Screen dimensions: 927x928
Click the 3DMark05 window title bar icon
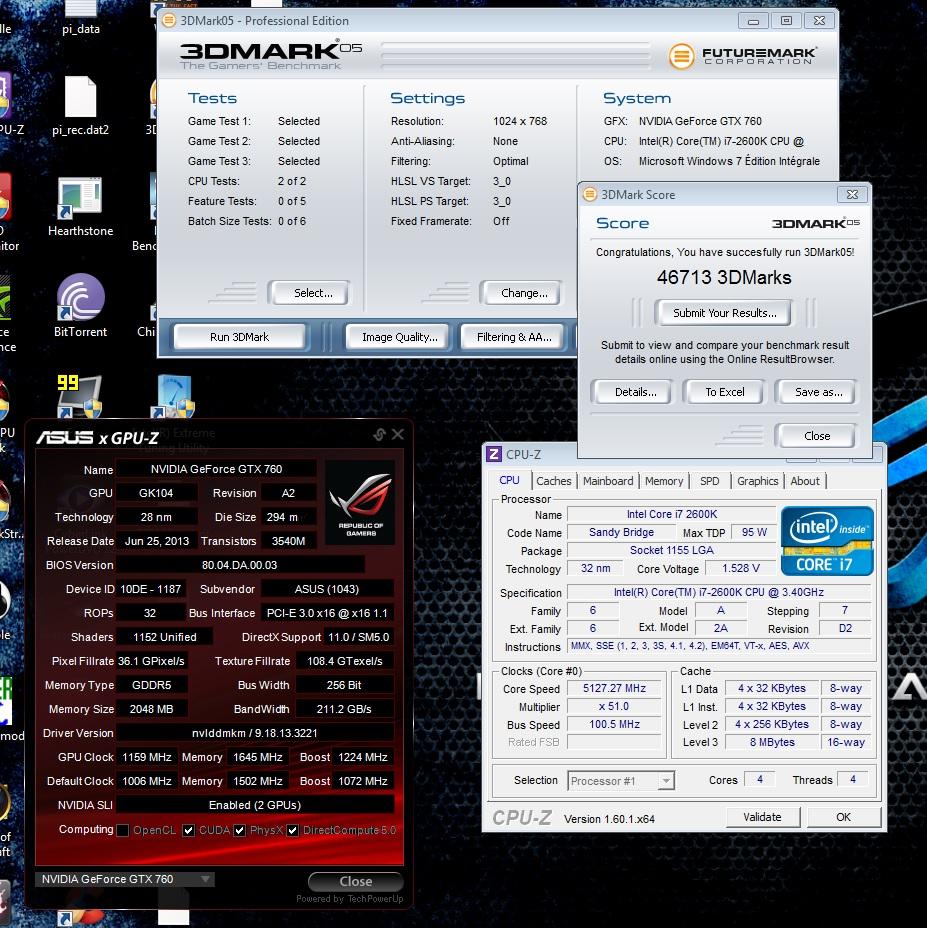click(169, 21)
